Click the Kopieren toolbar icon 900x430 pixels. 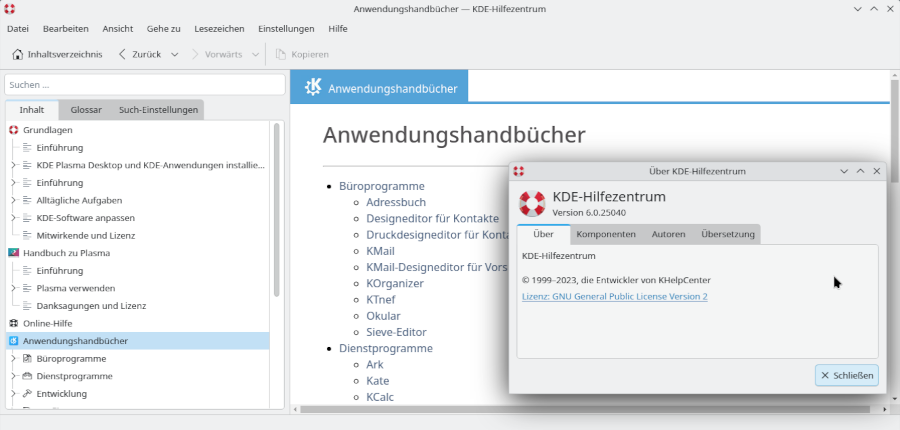[x=281, y=55]
